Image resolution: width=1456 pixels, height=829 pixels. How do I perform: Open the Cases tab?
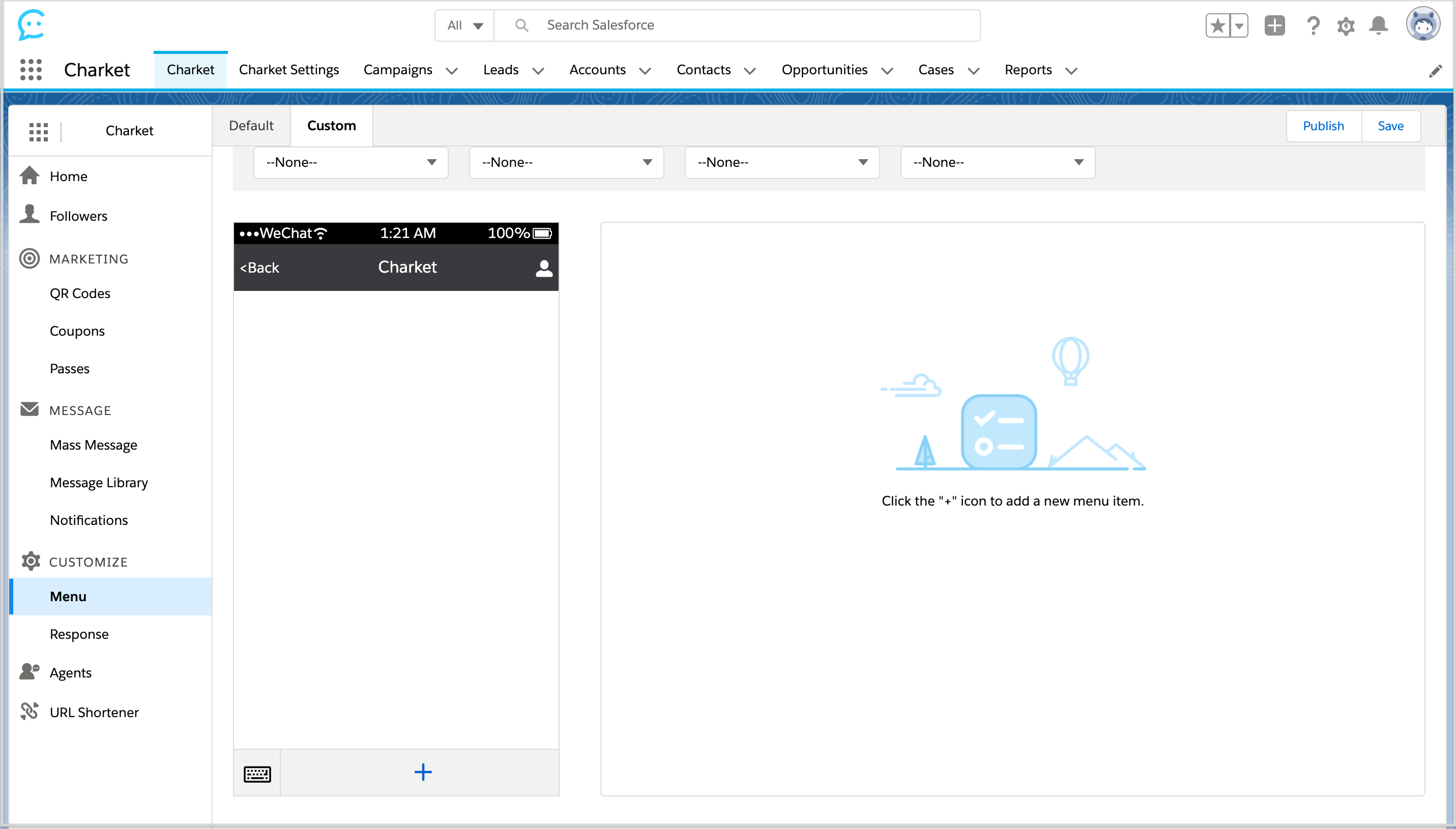pyautogui.click(x=936, y=70)
